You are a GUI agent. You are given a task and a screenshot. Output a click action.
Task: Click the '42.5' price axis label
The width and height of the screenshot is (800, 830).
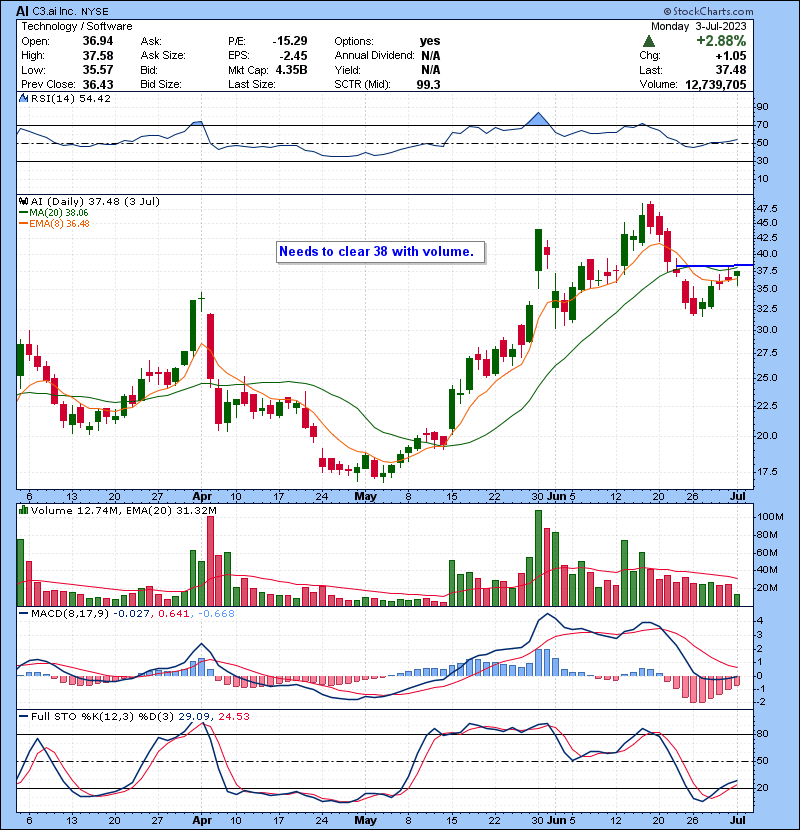[767, 237]
